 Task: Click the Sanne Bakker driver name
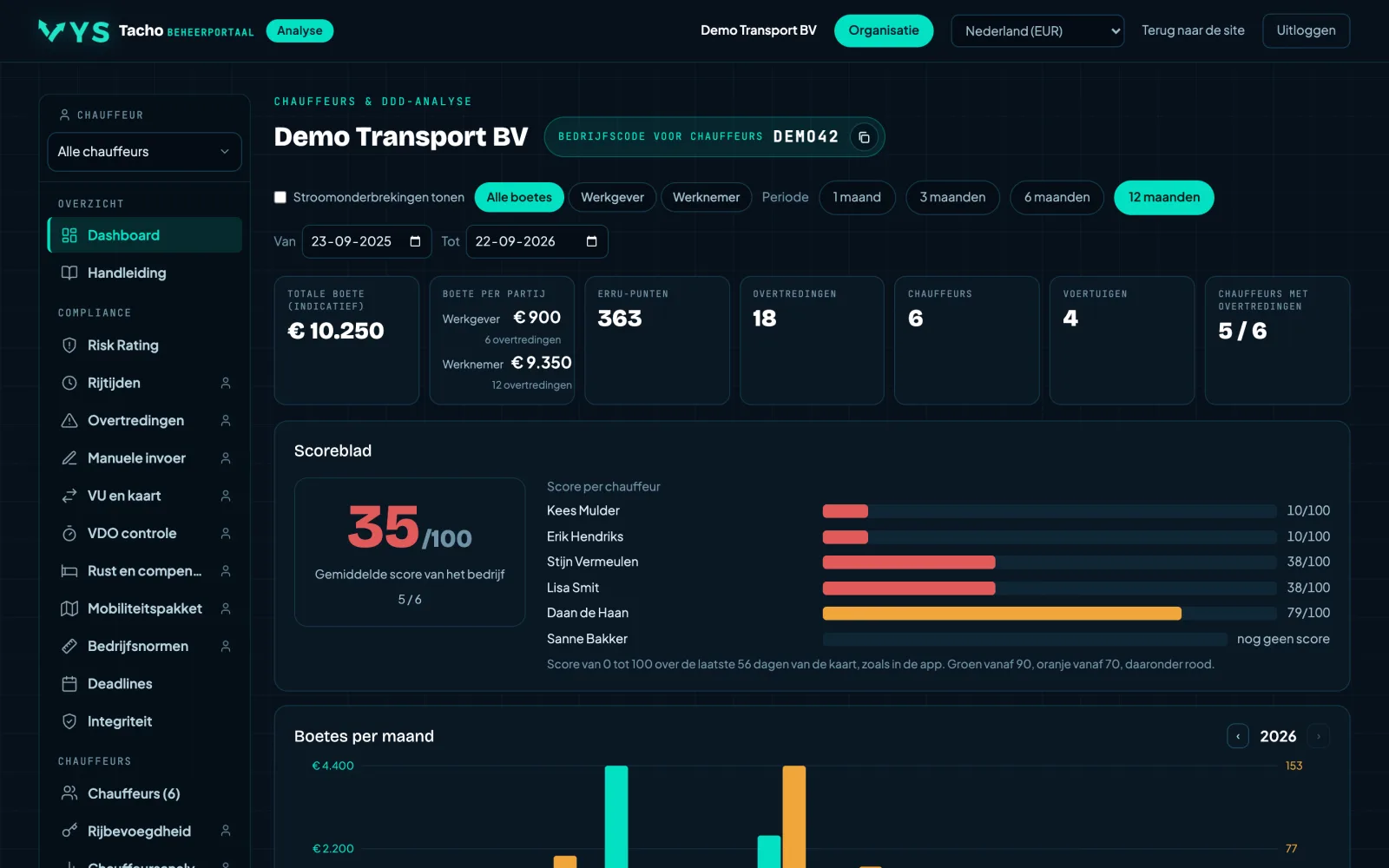tap(587, 639)
